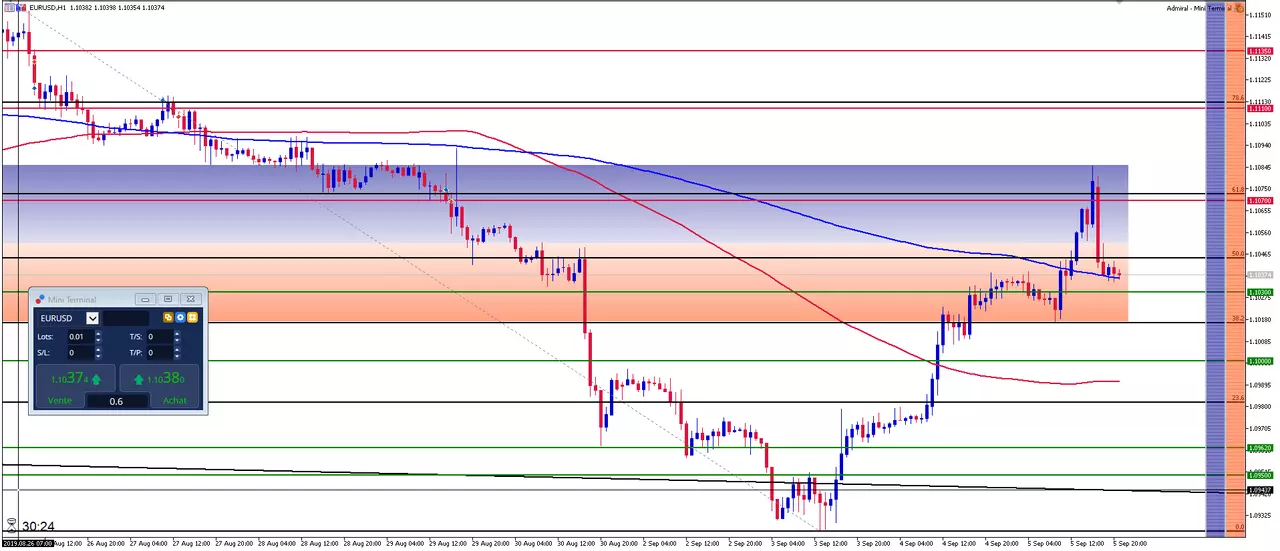1280x551 pixels.
Task: Click the S/L stop-loss input field
Action: point(81,353)
